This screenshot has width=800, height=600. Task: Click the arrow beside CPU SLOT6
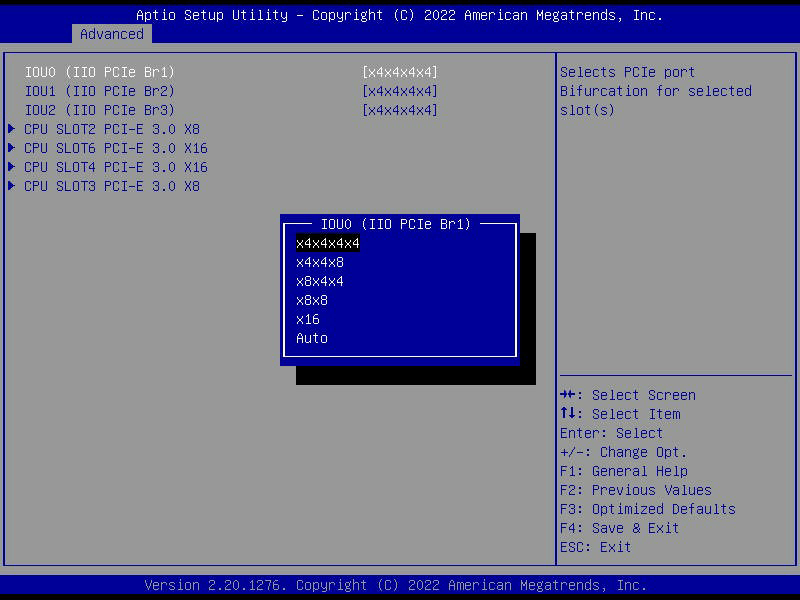(11, 148)
